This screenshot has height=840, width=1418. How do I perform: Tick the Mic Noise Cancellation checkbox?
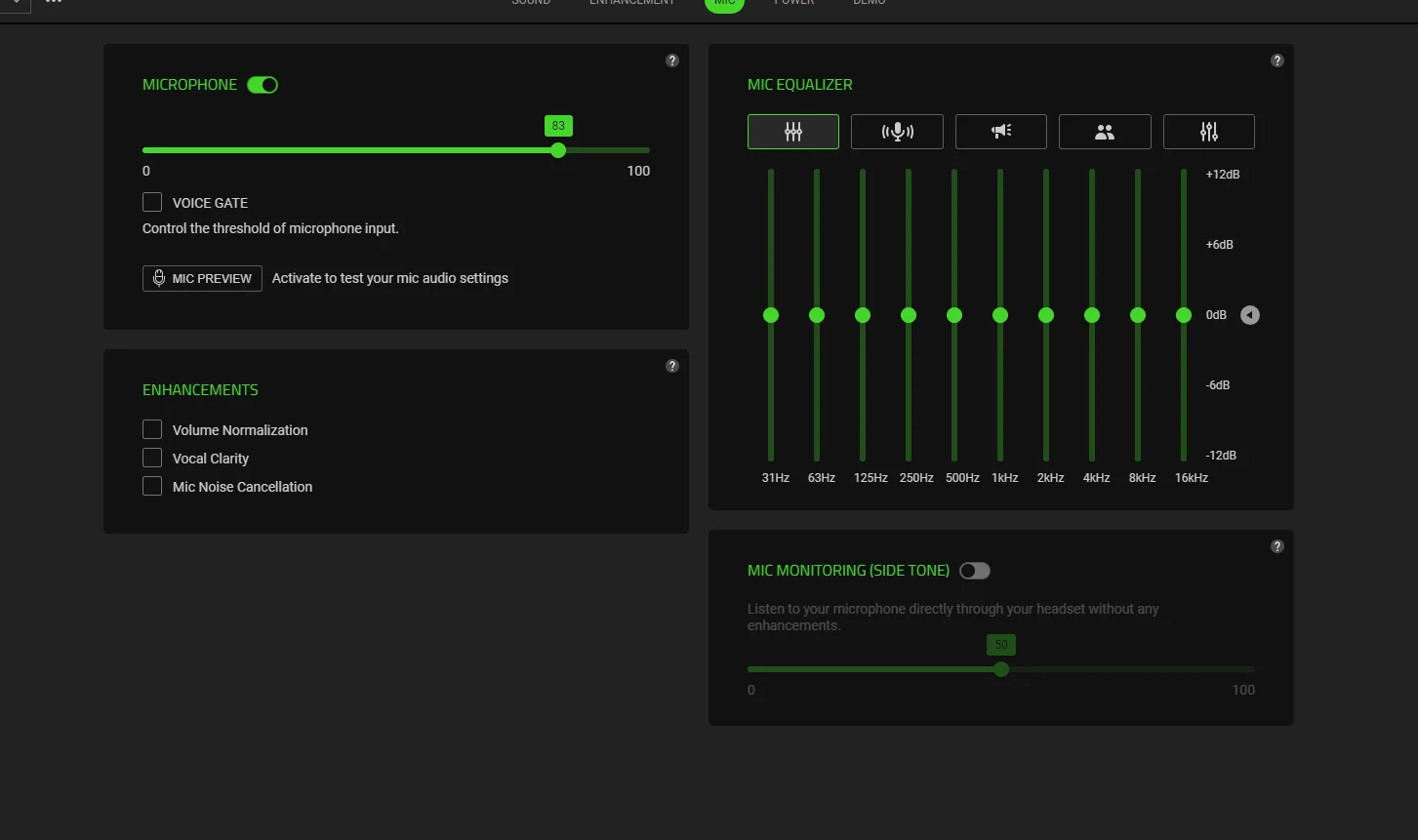point(152,486)
